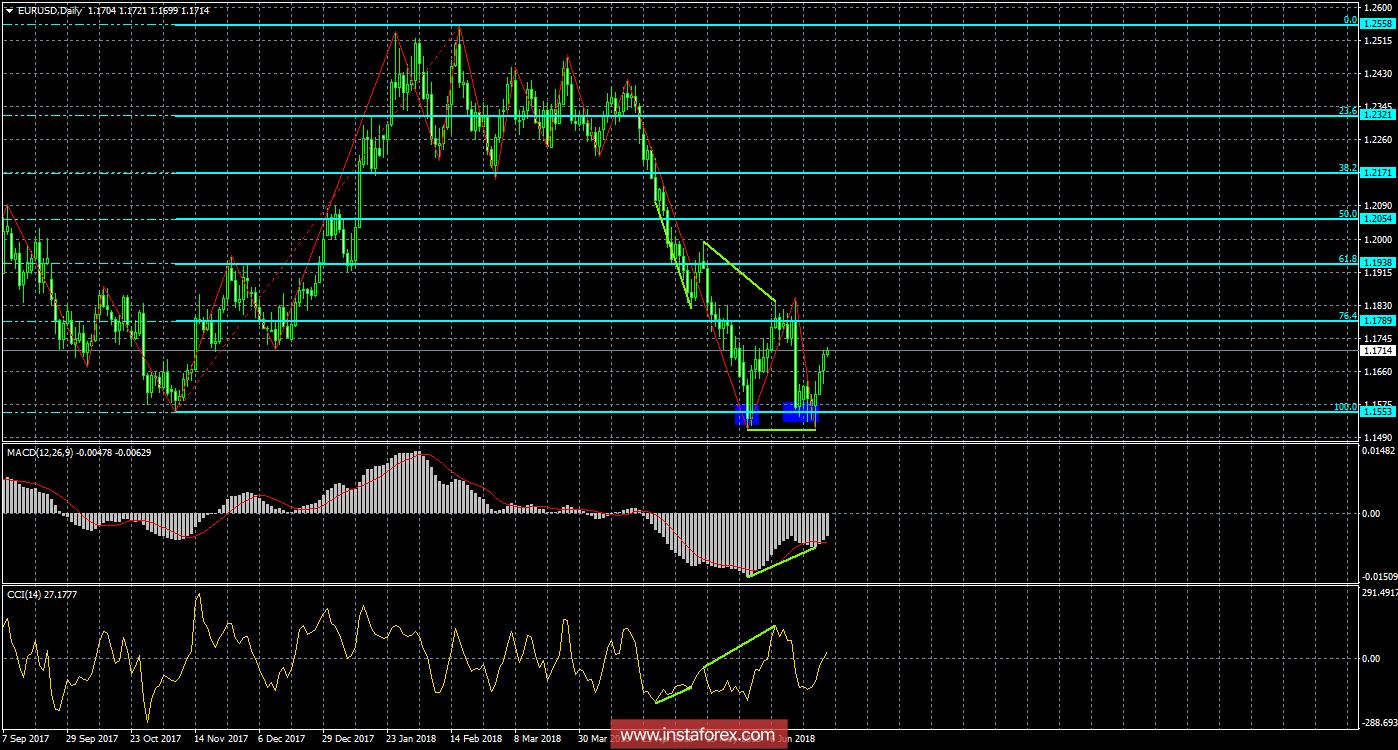Click the 1.2321 Fibonacci price tag
Screen dimensions: 1398x750
[x=1379, y=116]
